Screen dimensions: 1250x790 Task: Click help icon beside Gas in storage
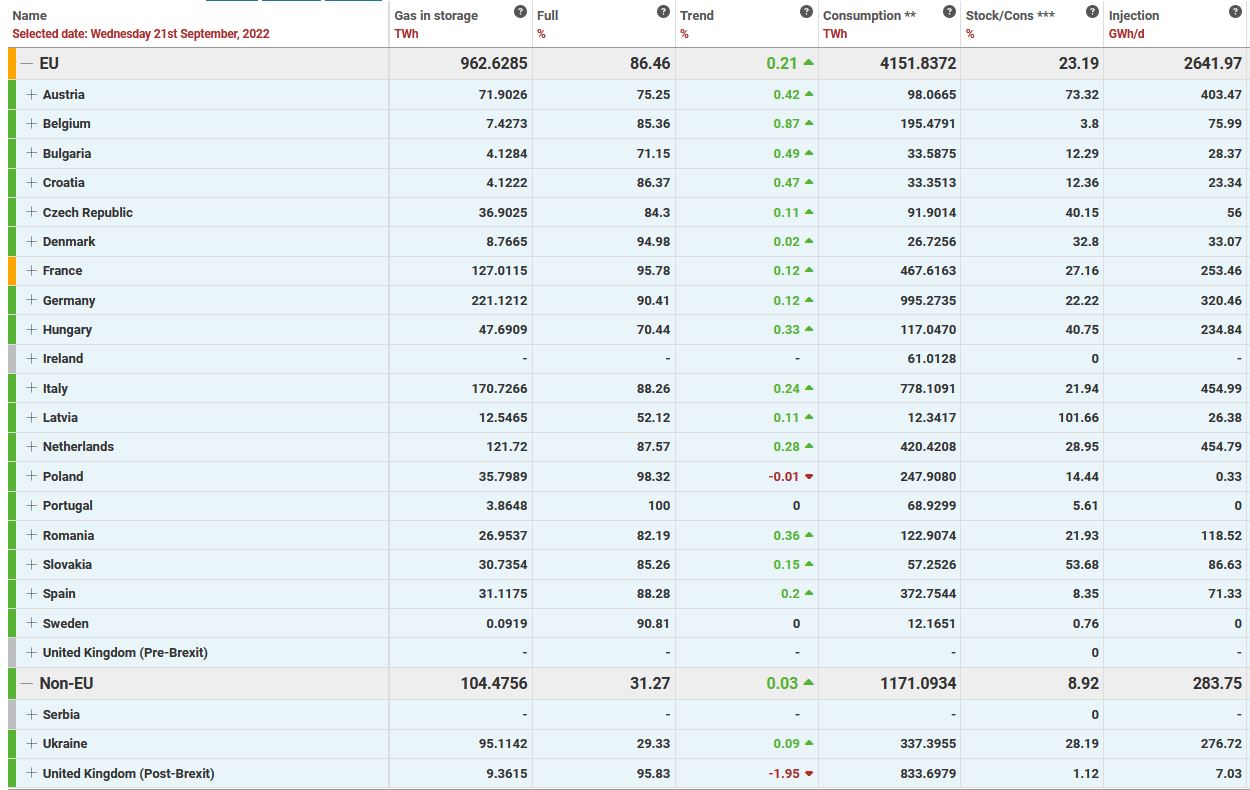[x=520, y=12]
